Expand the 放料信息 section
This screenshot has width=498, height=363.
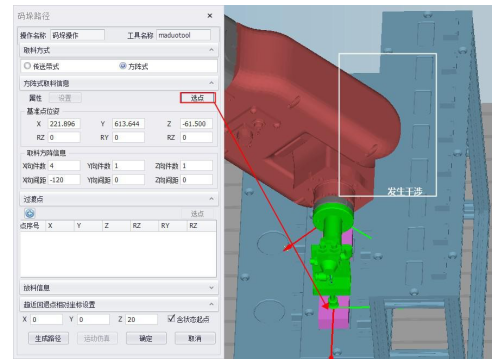tap(211, 288)
